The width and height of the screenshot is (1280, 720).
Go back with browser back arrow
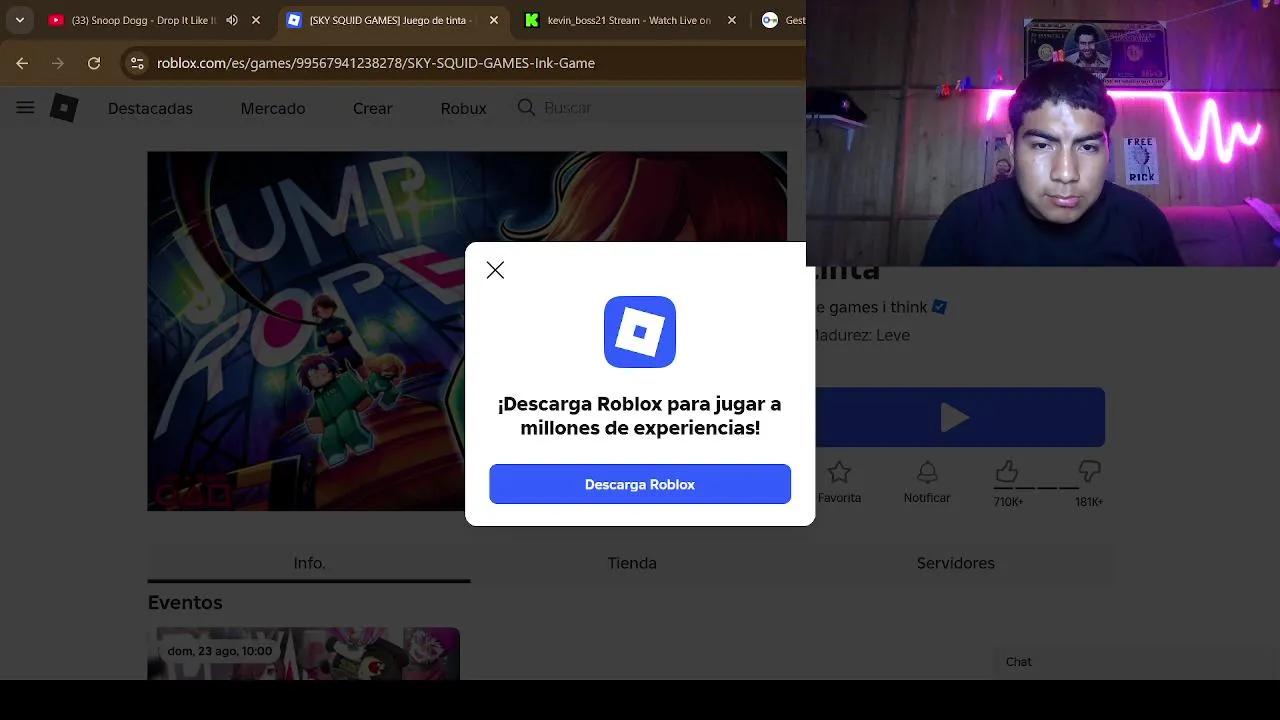tap(22, 63)
